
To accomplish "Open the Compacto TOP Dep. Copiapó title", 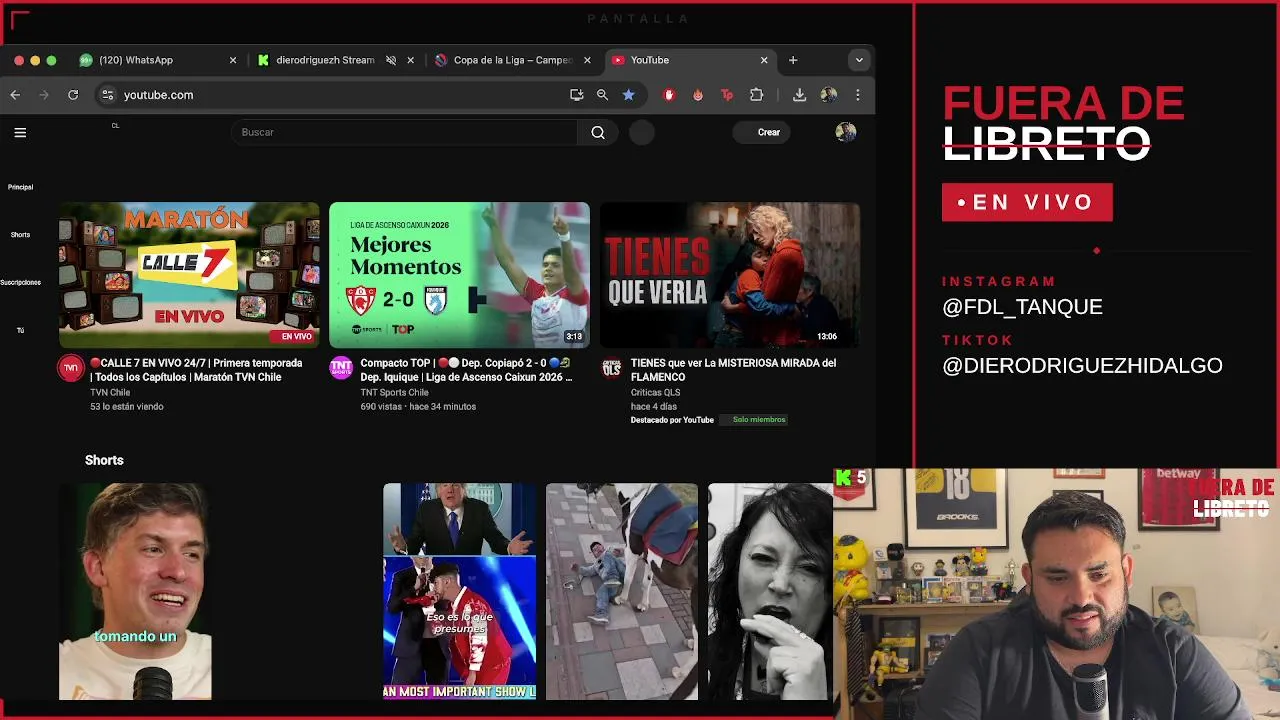I will 466,370.
